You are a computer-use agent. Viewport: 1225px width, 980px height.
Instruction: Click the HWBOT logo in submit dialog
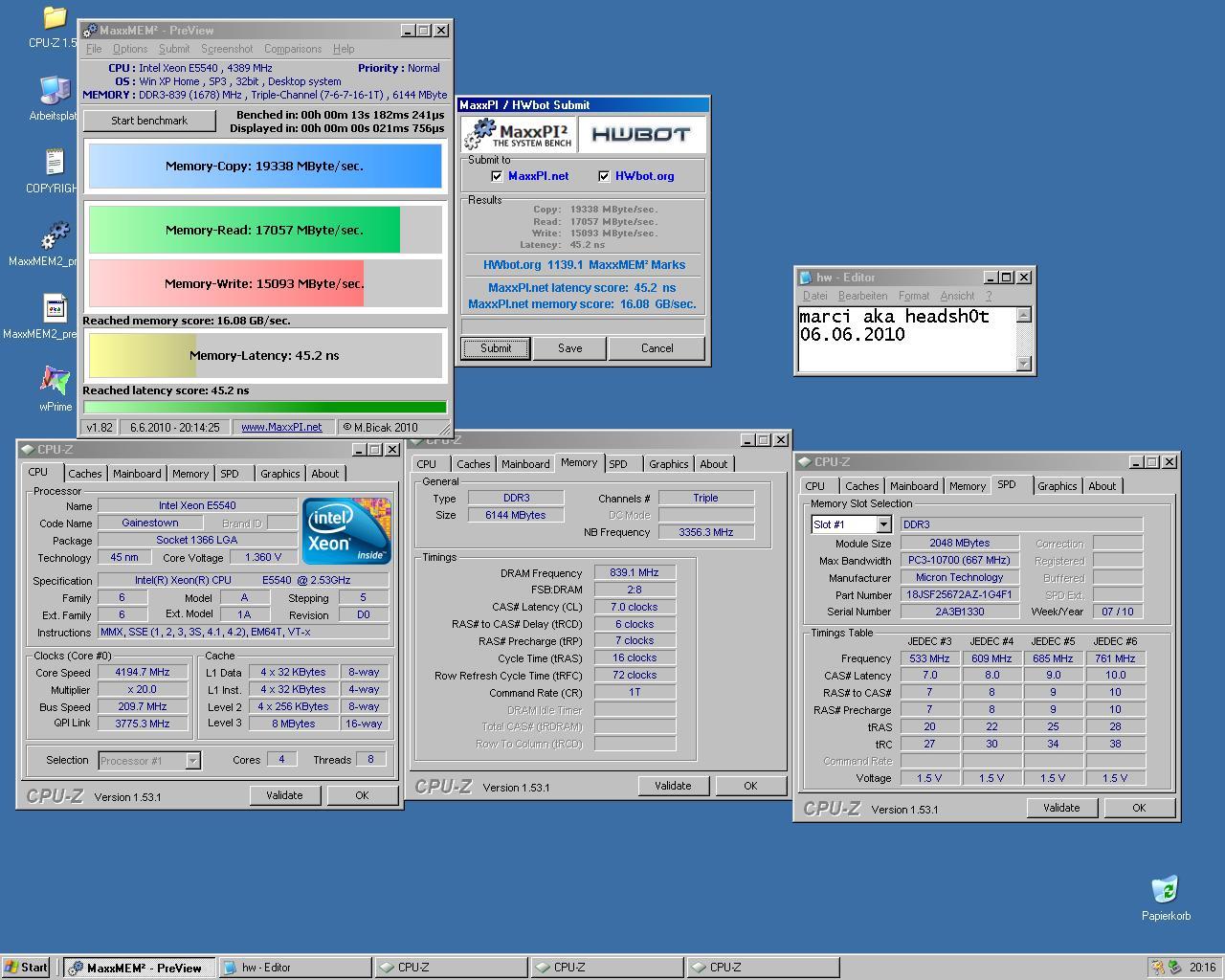click(x=641, y=134)
